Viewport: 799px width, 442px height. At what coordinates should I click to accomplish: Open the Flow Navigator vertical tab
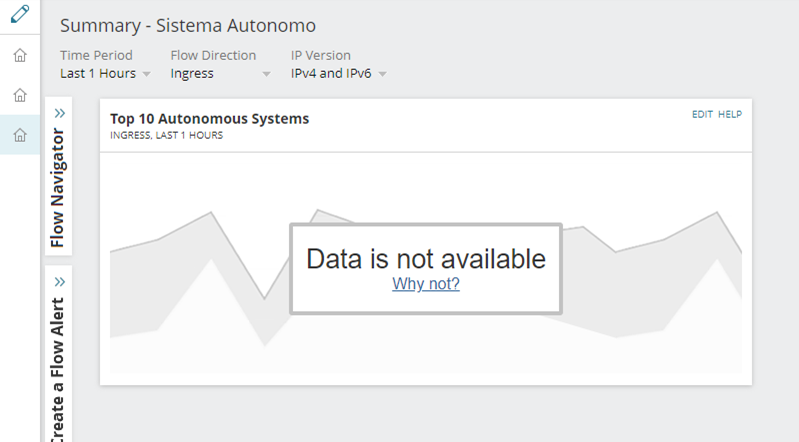tap(58, 187)
